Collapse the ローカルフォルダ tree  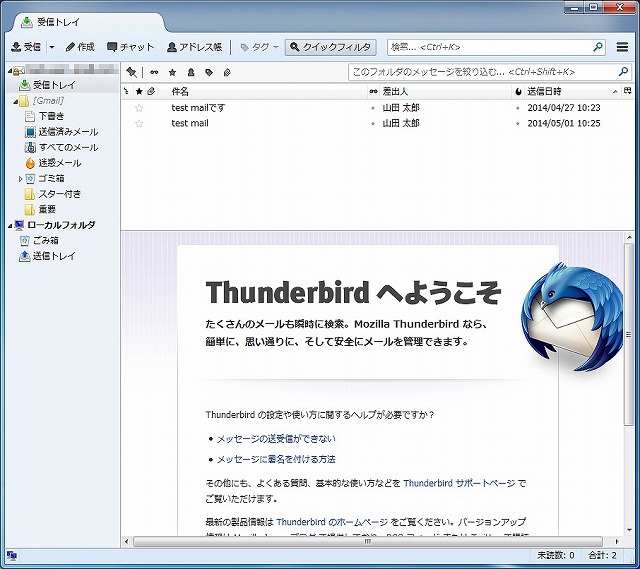click(x=10, y=225)
